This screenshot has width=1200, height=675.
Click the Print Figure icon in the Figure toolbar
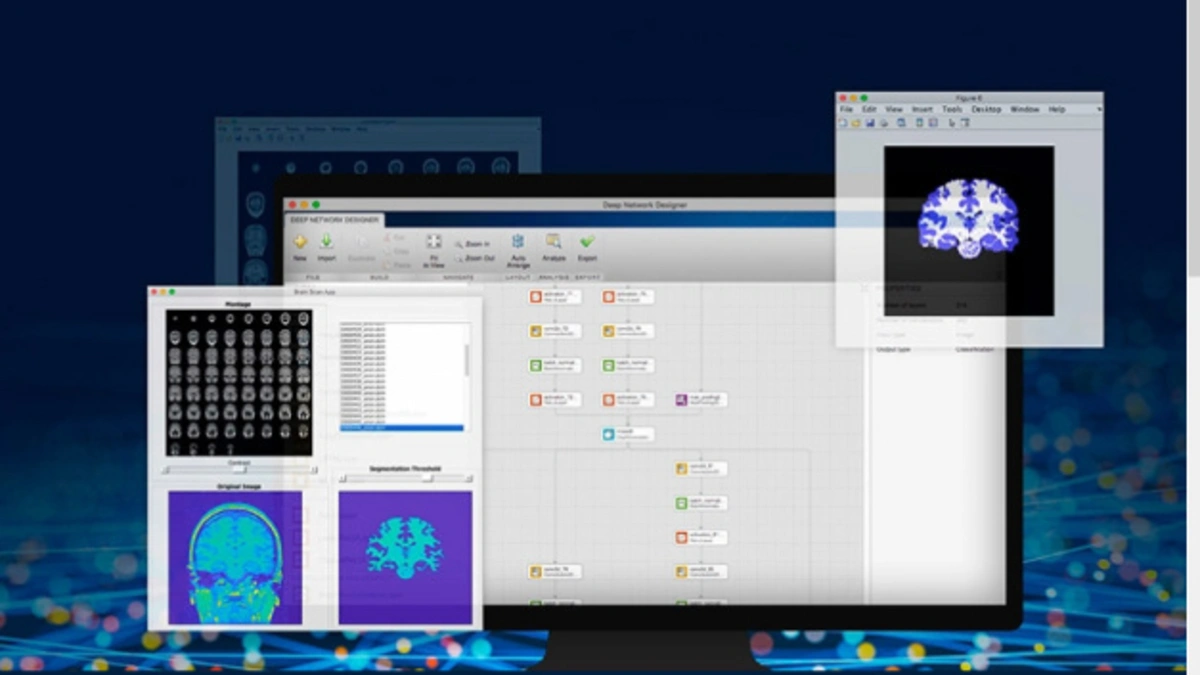tap(884, 123)
